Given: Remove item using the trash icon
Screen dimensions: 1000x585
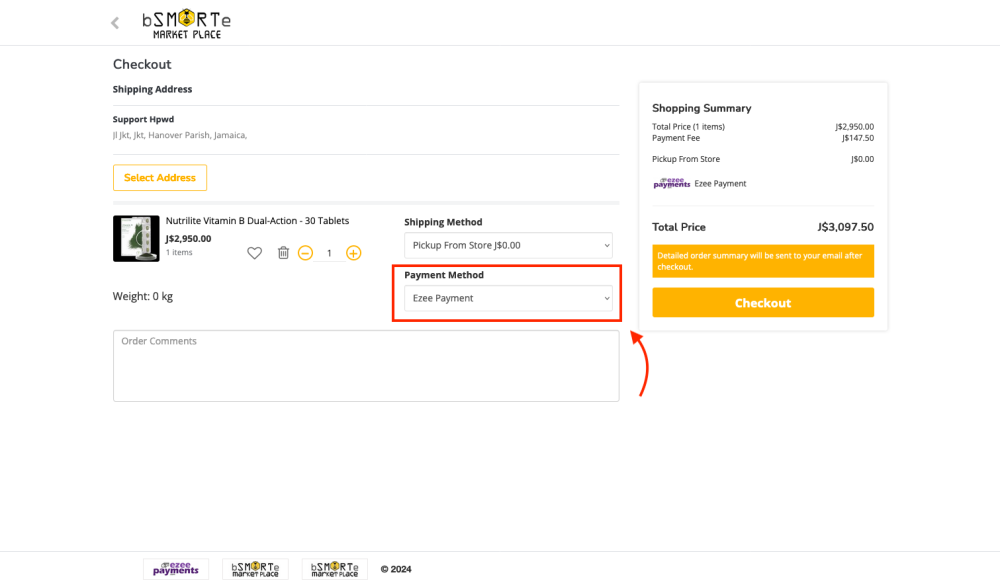Looking at the screenshot, I should pyautogui.click(x=283, y=253).
